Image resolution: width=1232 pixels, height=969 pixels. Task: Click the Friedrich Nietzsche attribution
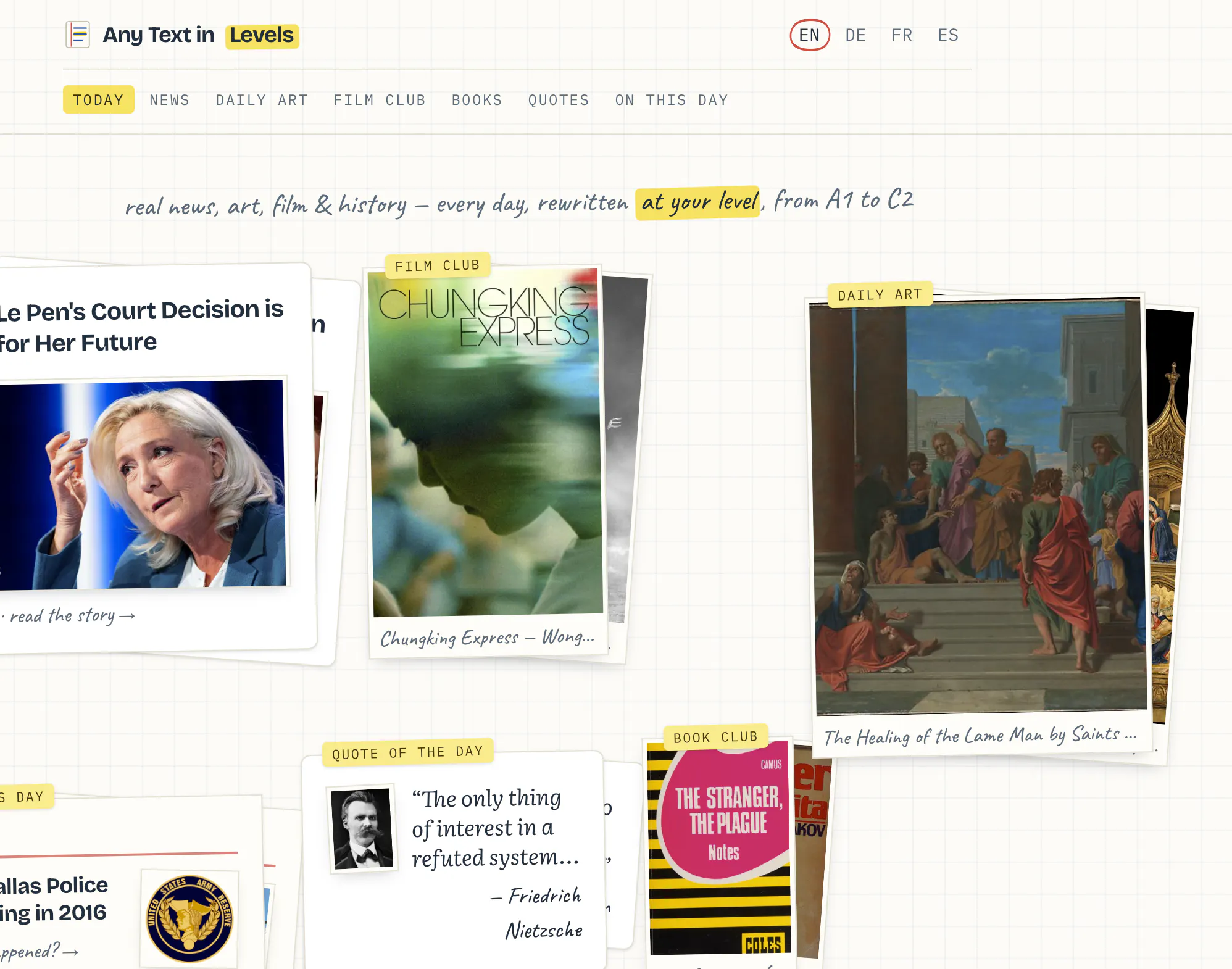(x=536, y=913)
